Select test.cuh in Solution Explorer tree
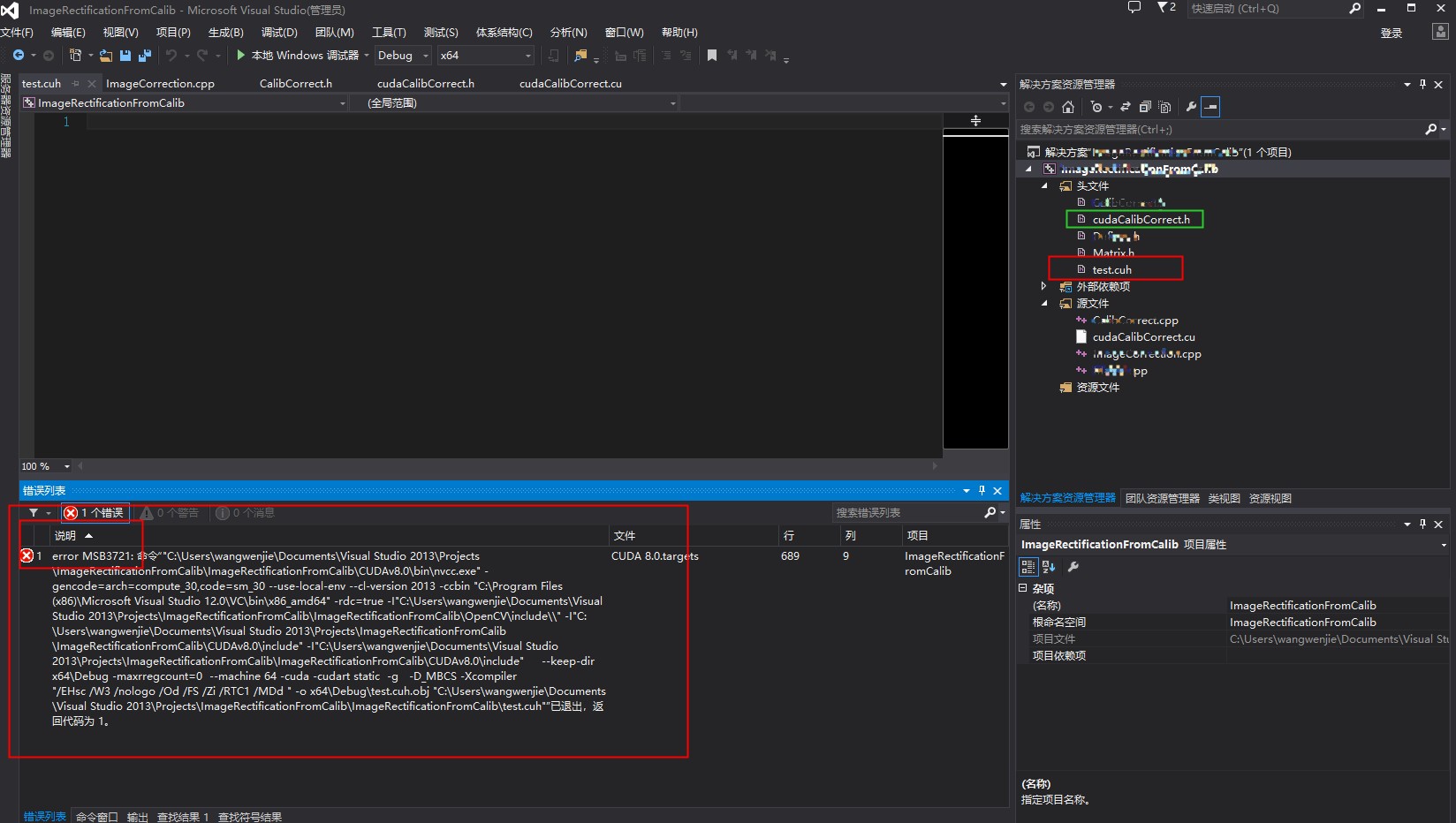The image size is (1456, 823). (1111, 269)
